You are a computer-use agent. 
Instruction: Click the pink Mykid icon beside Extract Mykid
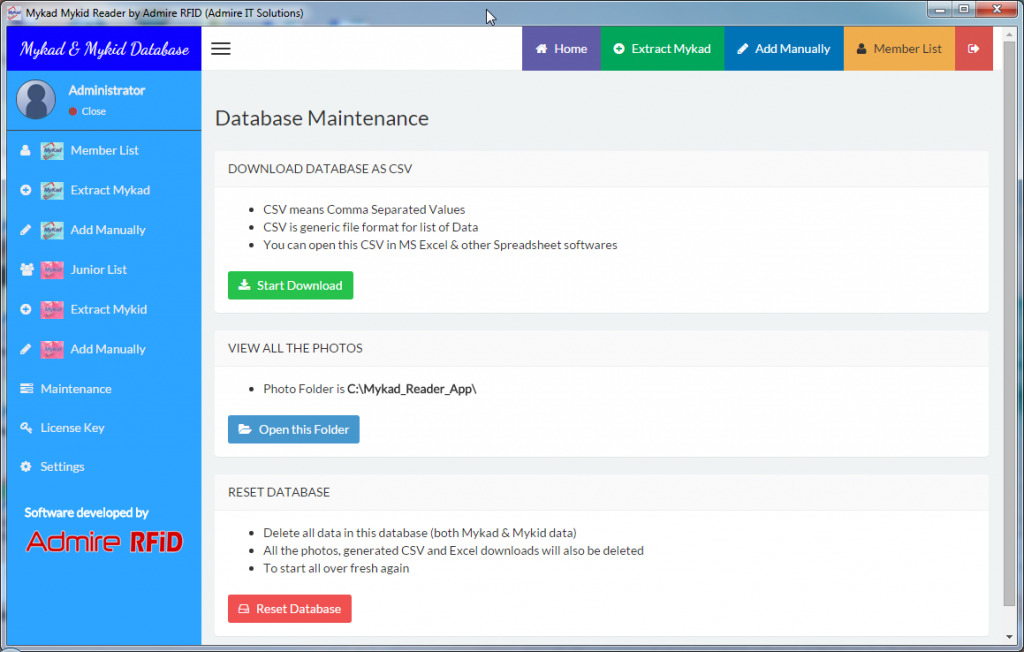click(52, 310)
